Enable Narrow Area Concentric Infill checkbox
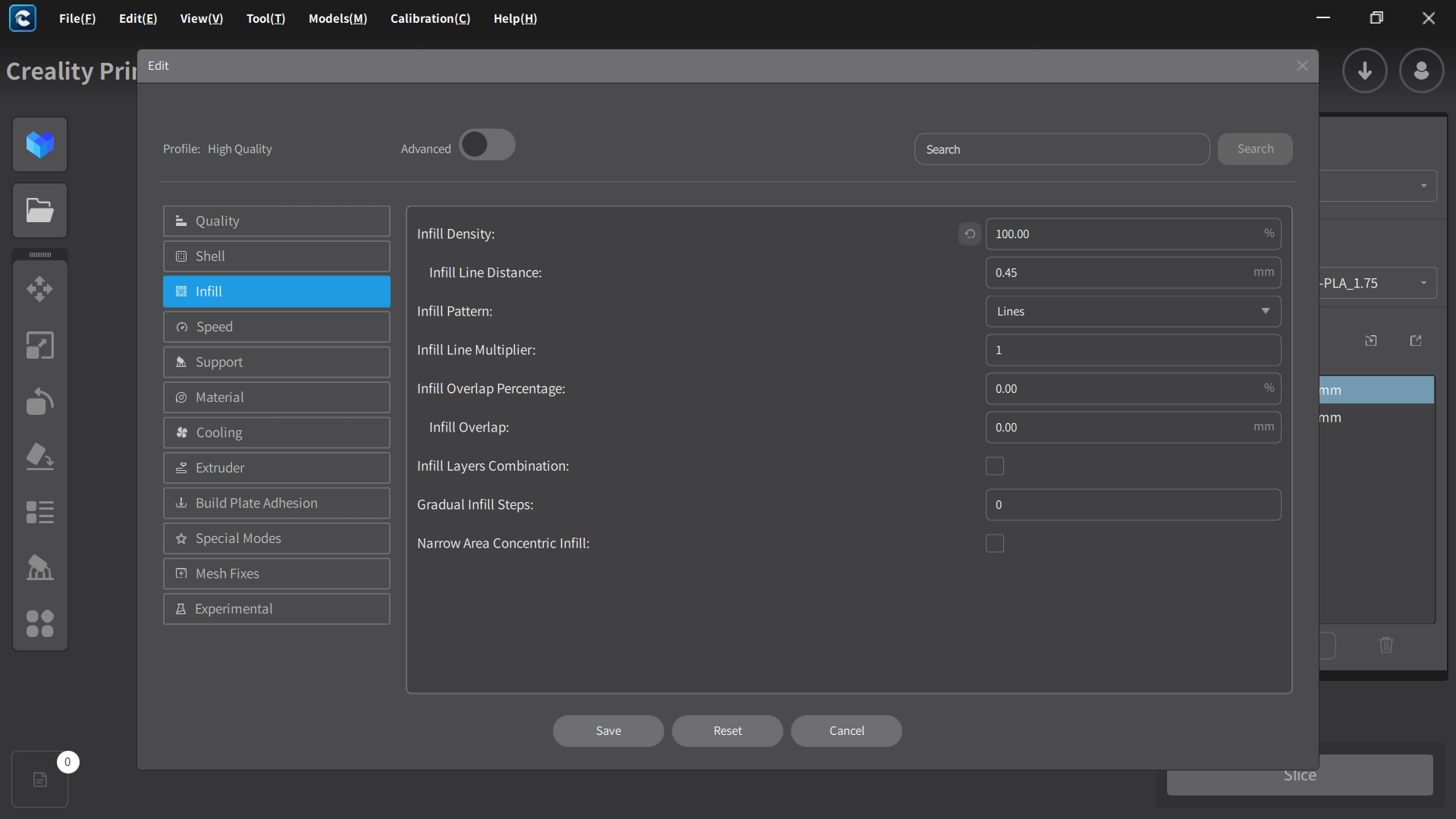1456x819 pixels. 995,544
